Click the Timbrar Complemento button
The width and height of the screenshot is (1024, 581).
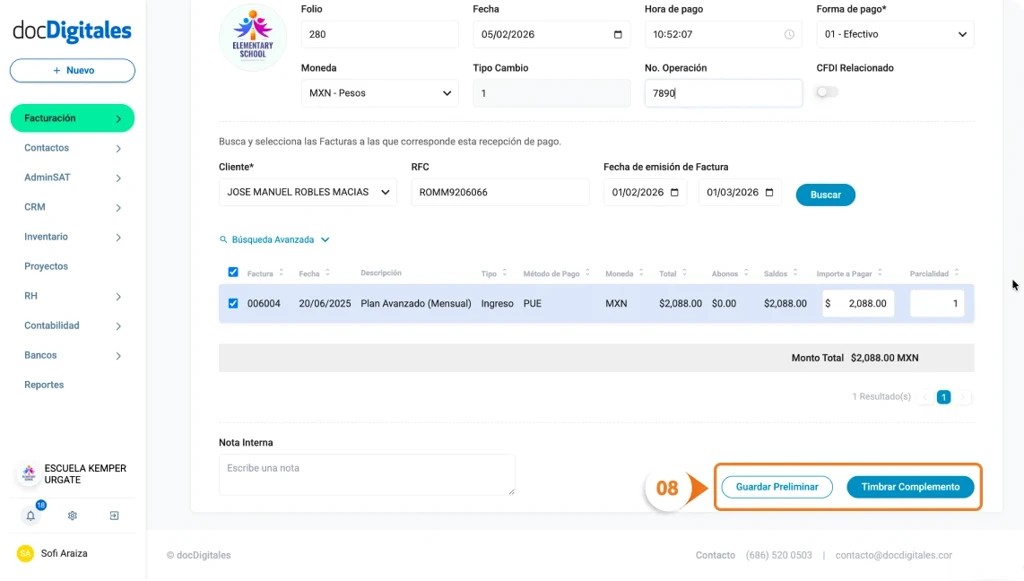(910, 487)
